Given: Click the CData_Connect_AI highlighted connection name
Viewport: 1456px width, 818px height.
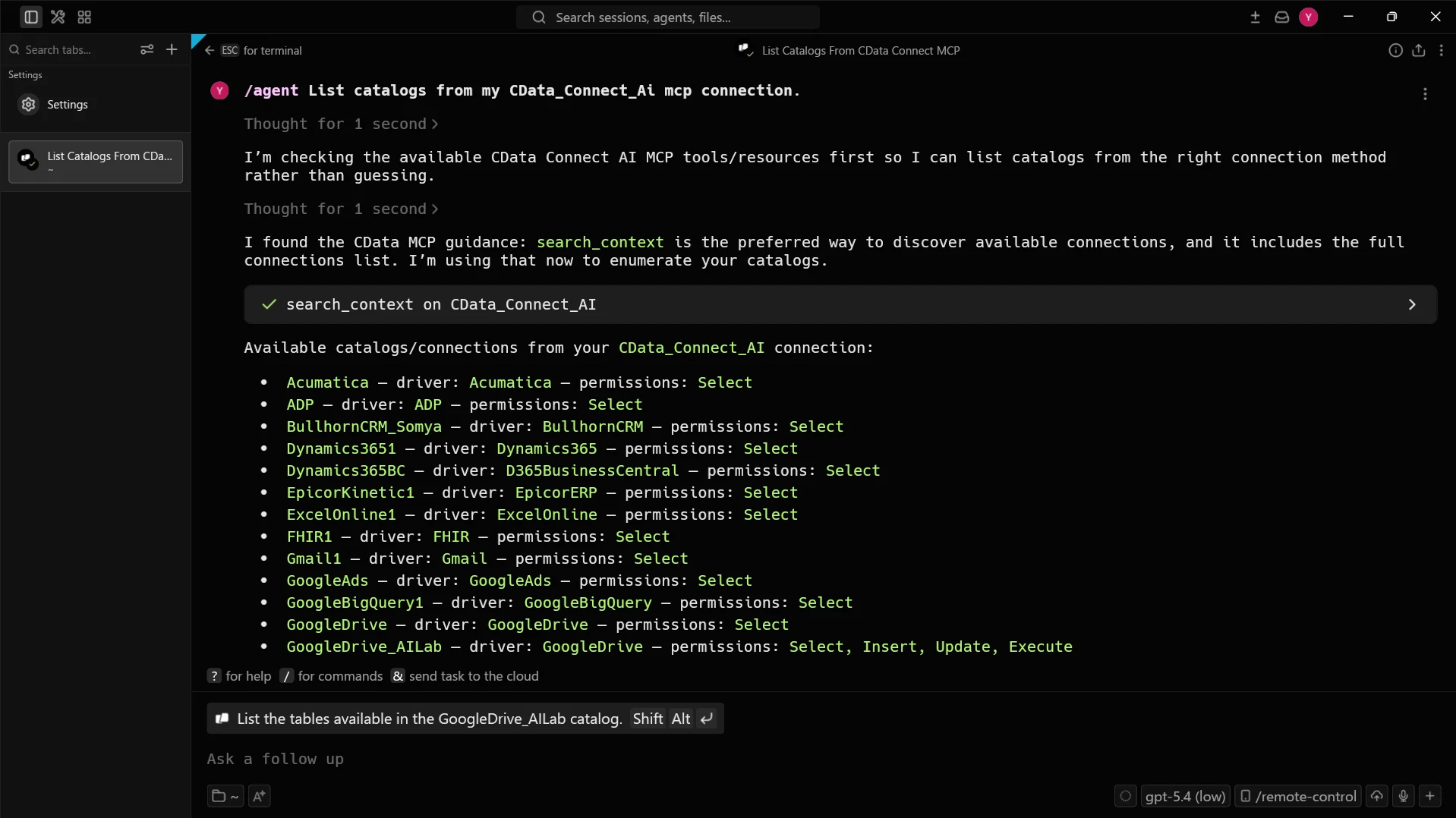Looking at the screenshot, I should [691, 348].
